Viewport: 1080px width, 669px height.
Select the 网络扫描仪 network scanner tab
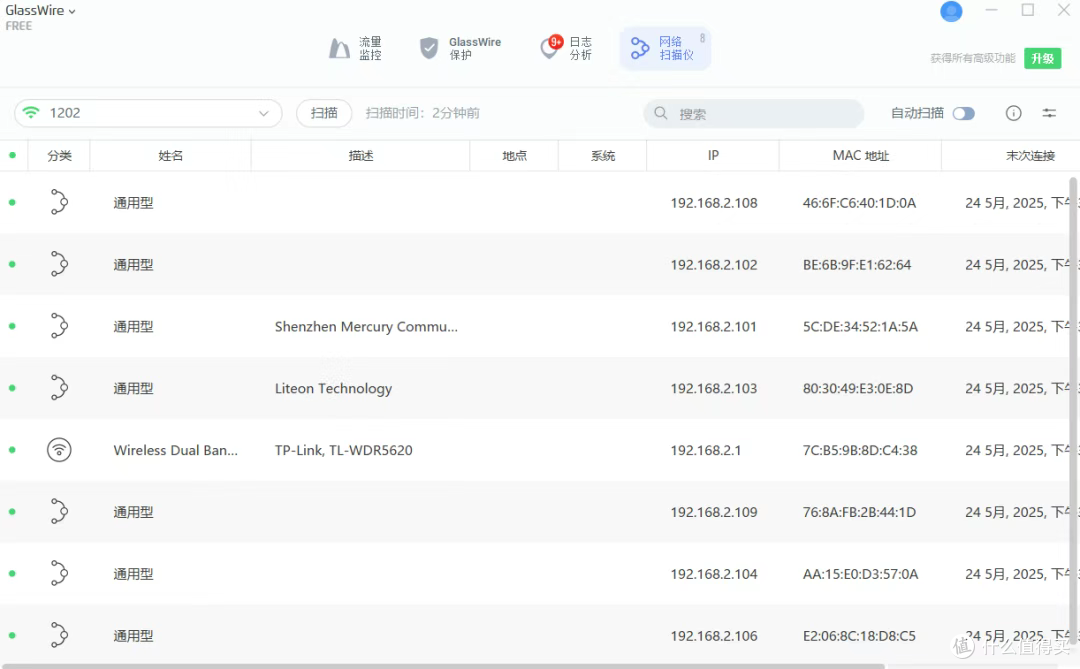coord(664,48)
